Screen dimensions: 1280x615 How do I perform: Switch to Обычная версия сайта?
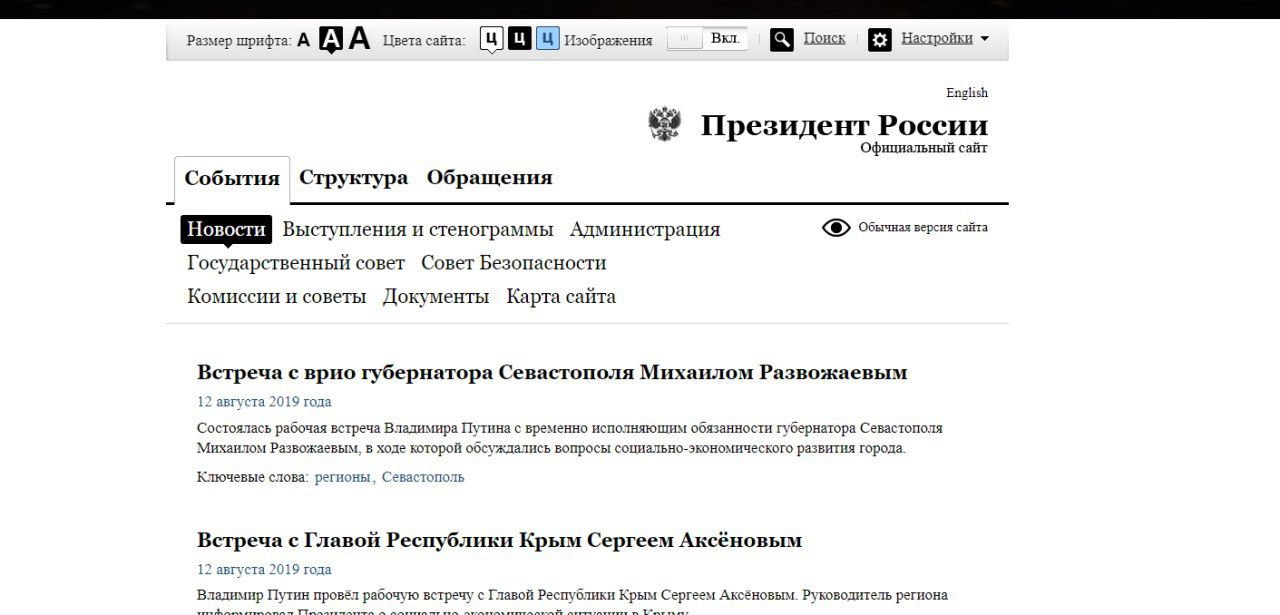pyautogui.click(x=923, y=228)
